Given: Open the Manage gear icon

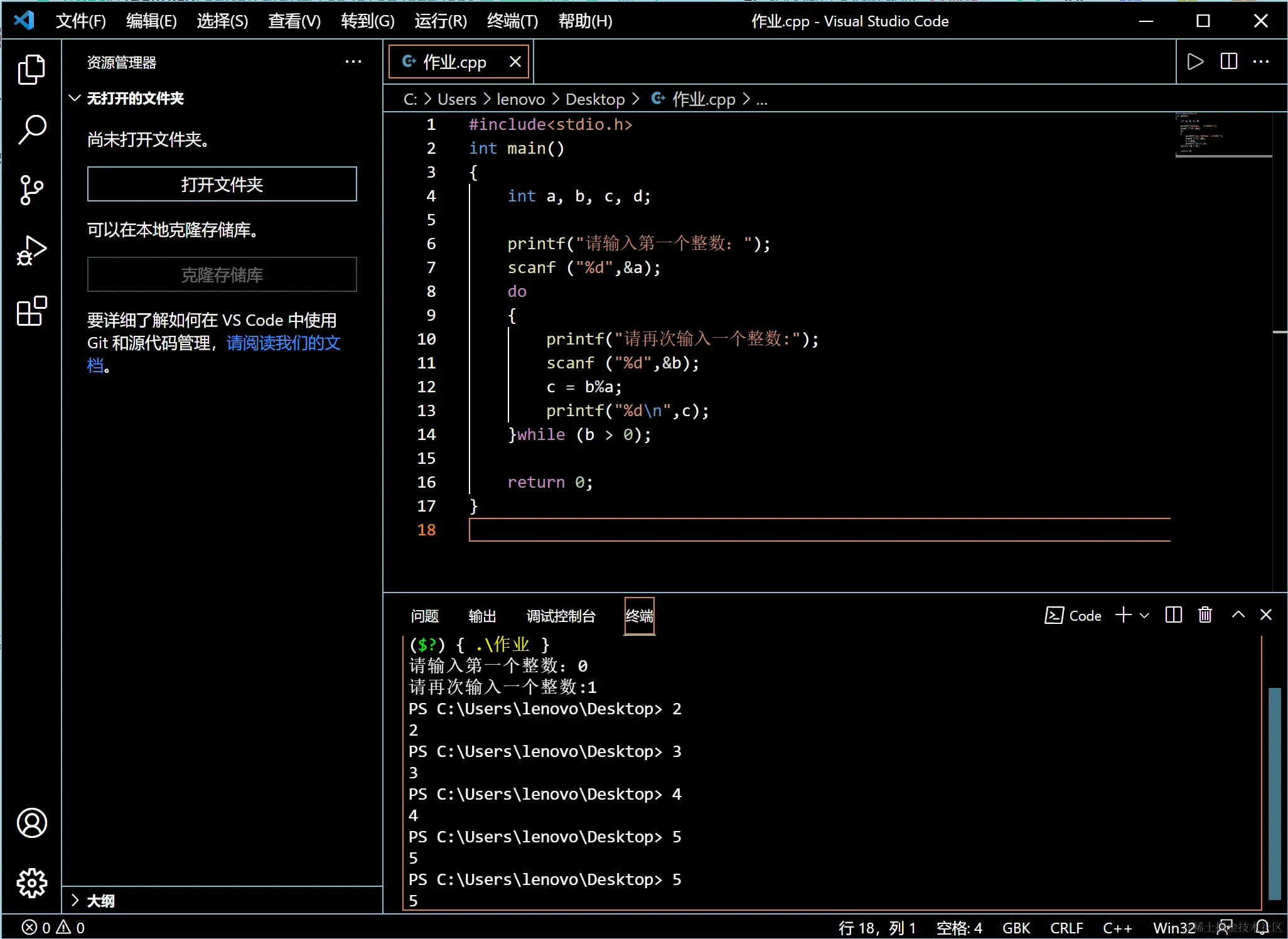Looking at the screenshot, I should click(31, 883).
